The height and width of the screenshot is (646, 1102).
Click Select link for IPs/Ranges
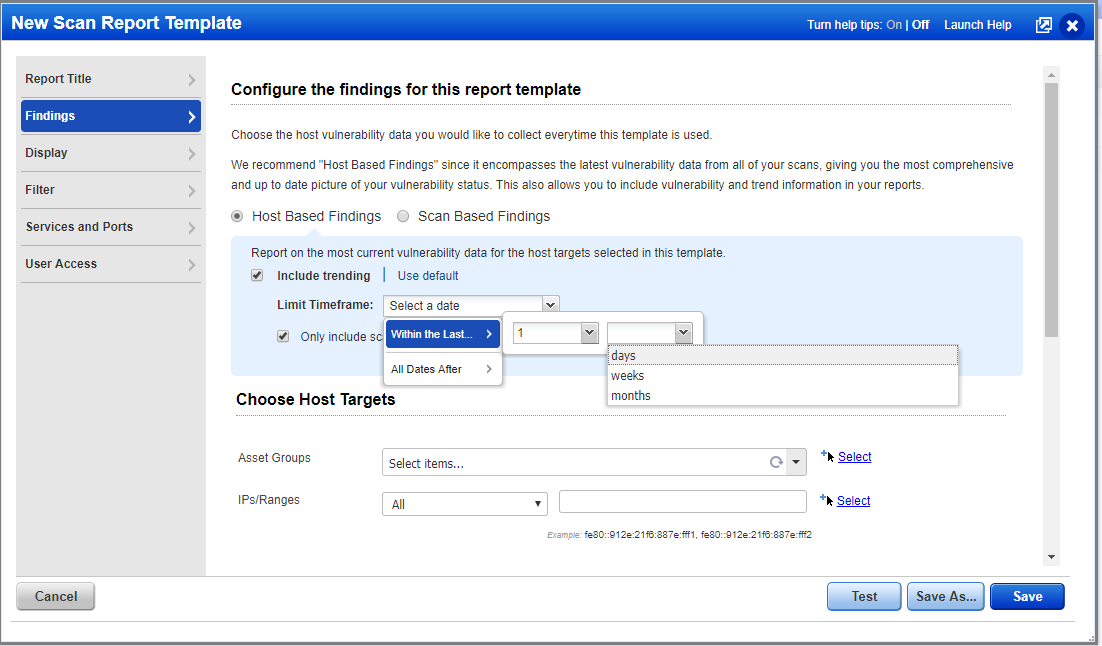(853, 500)
